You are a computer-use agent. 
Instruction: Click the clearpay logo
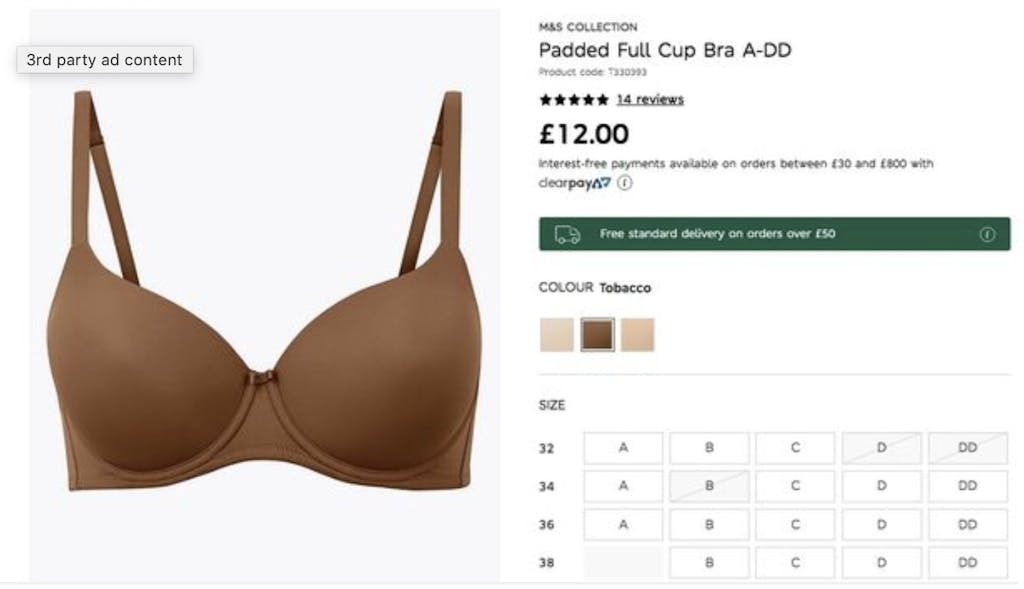coord(575,183)
